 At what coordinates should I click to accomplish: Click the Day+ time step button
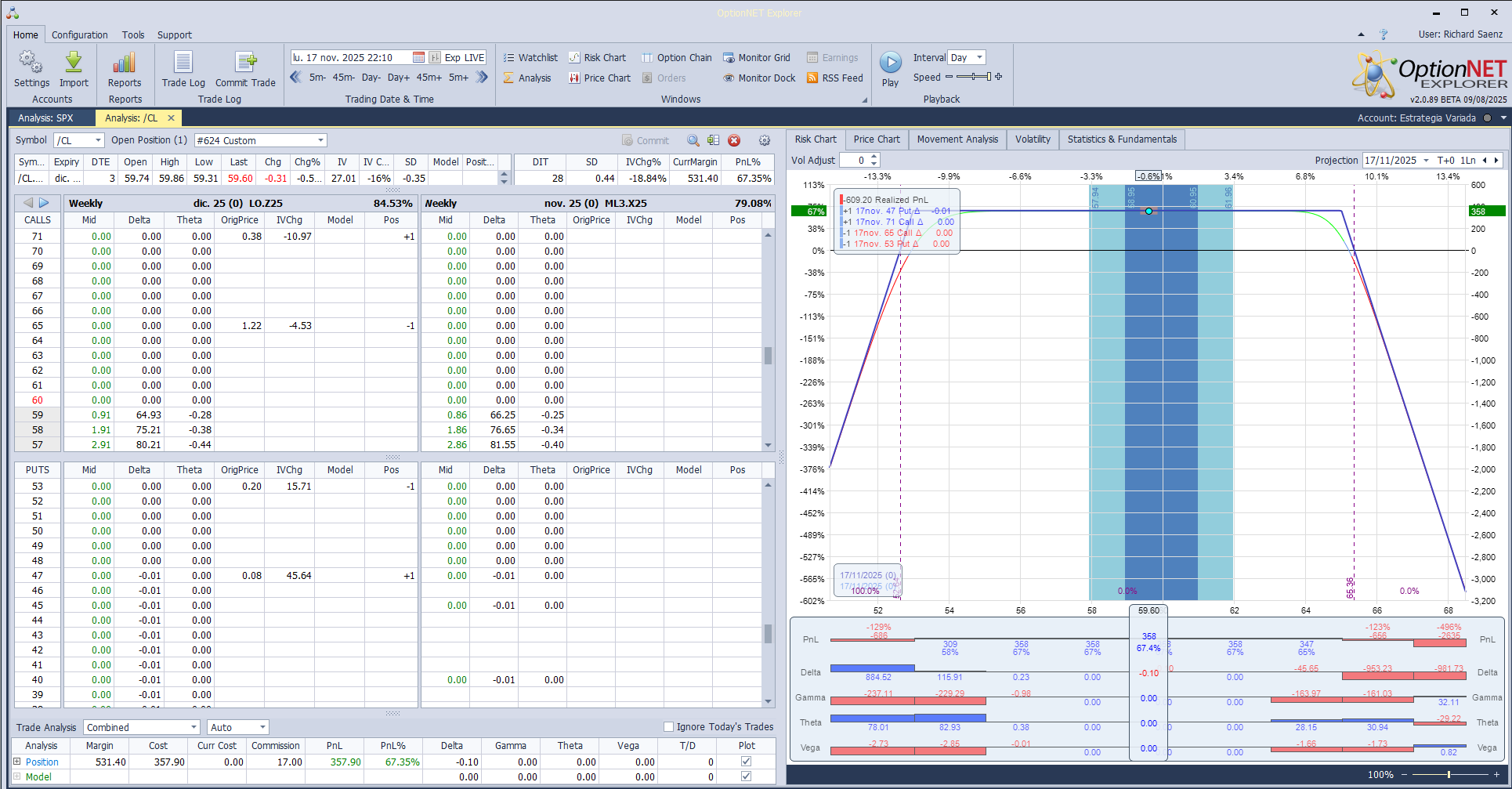pyautogui.click(x=398, y=78)
